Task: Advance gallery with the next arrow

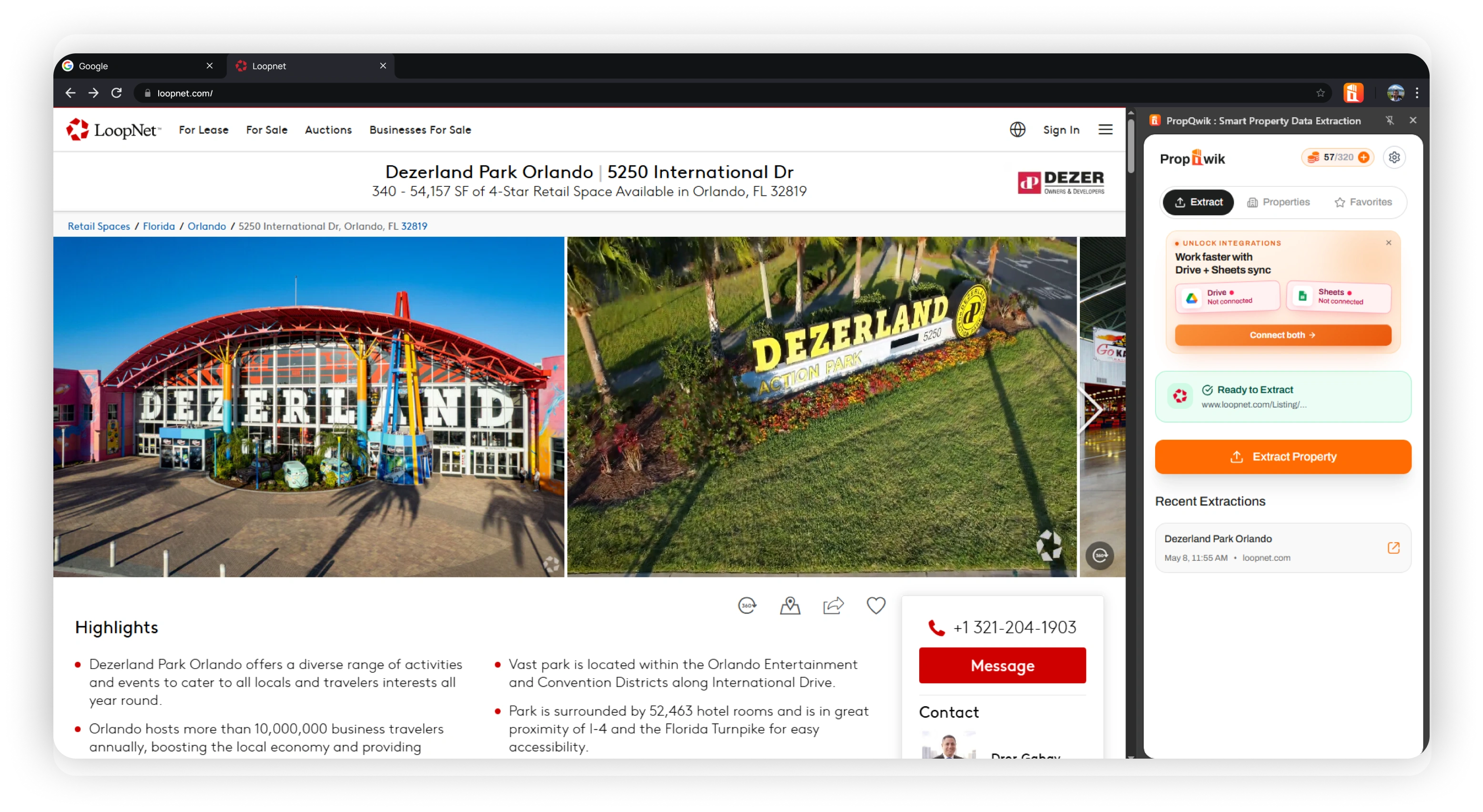Action: pos(1091,410)
